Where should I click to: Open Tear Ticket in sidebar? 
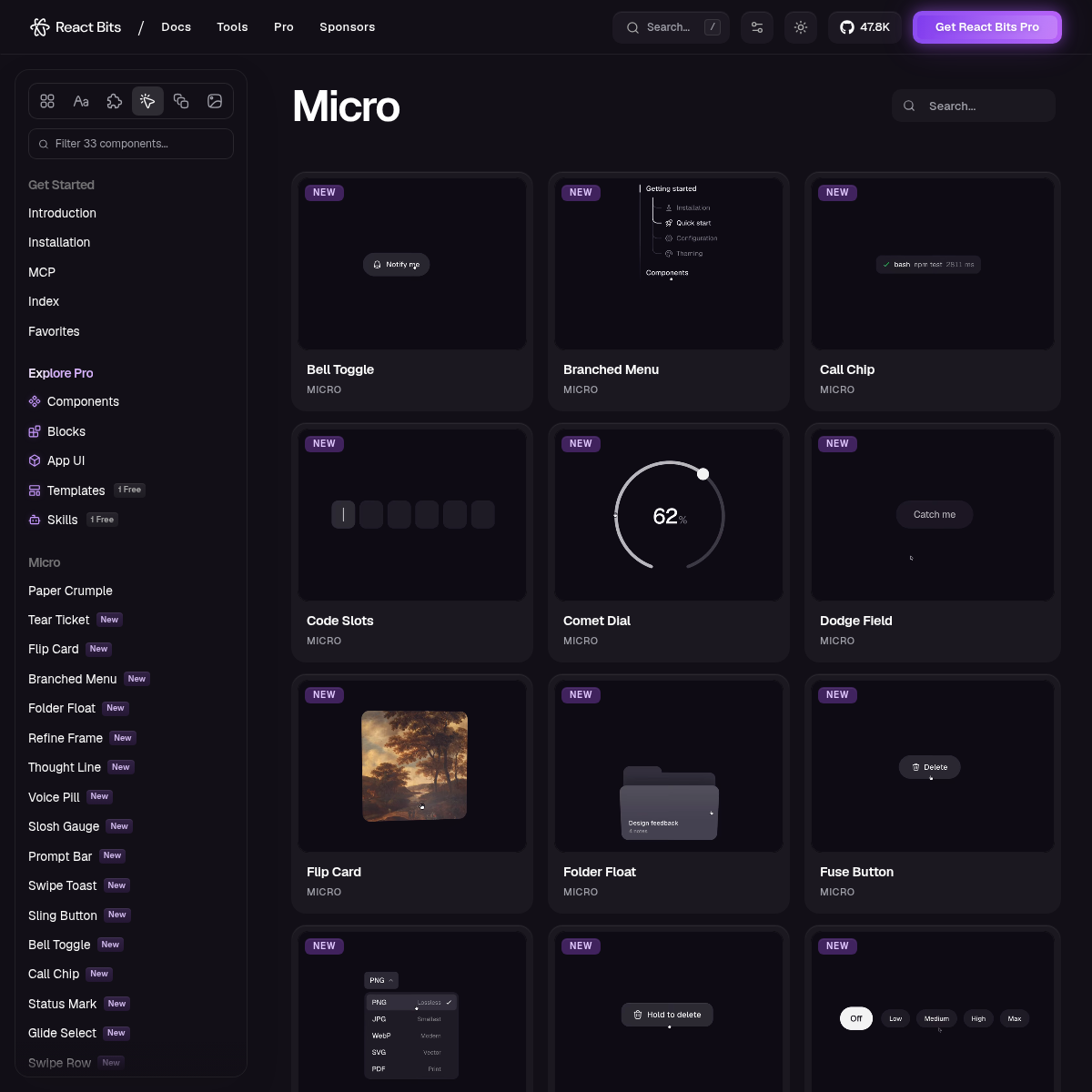pos(58,620)
